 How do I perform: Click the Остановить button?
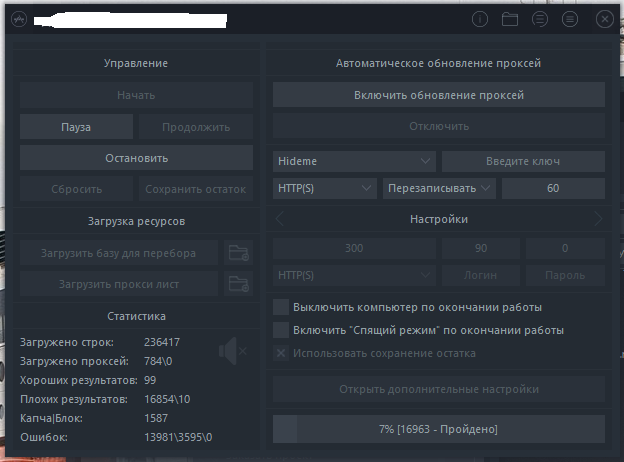[x=136, y=158]
